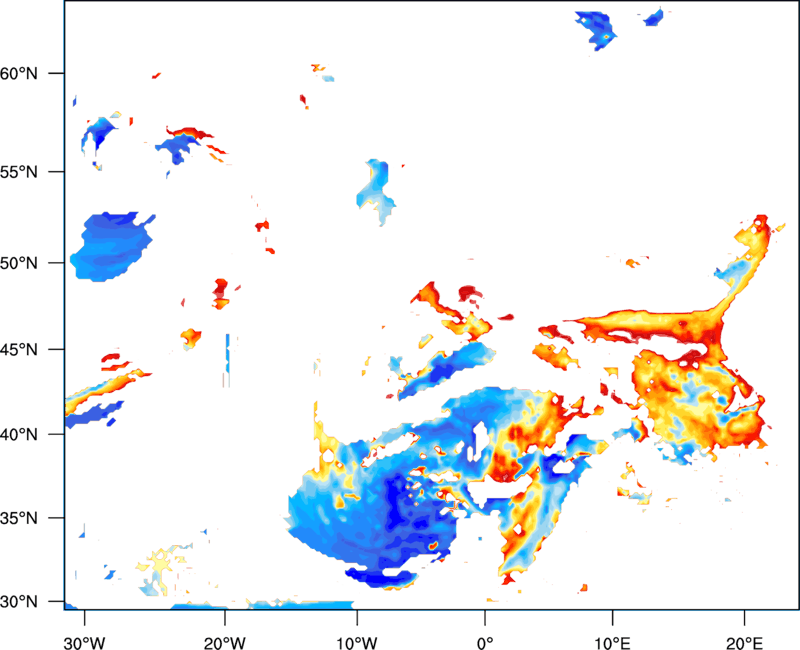Click the 35°N latitude label
This screenshot has width=800, height=650.
tap(19, 518)
